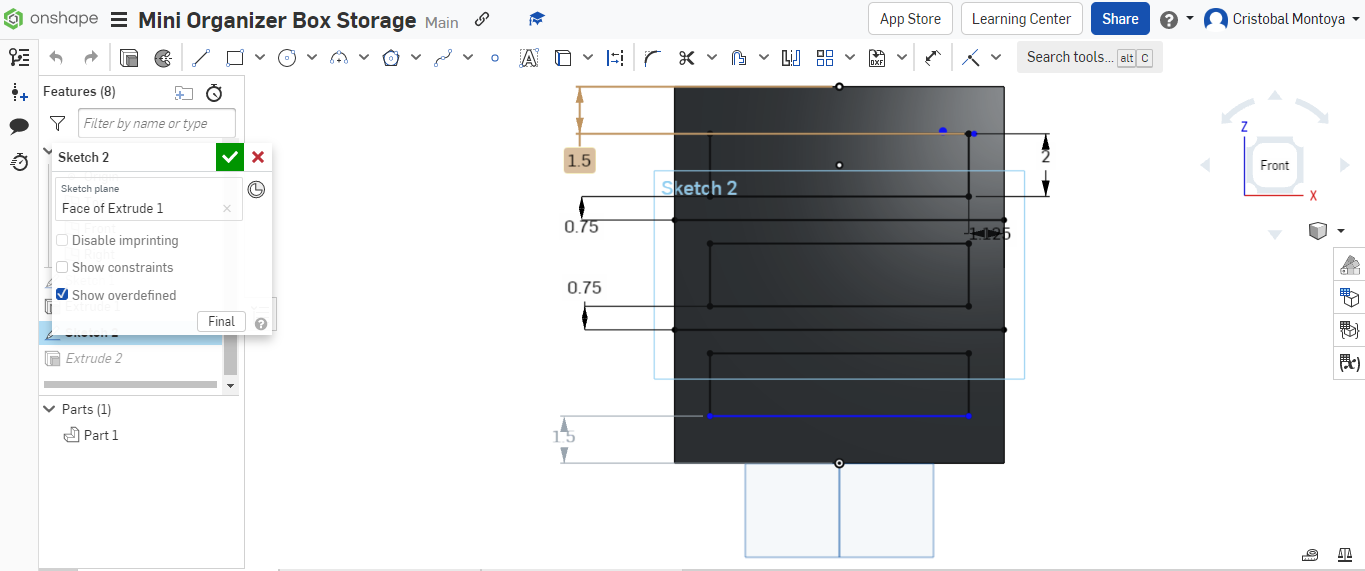Select the Linear pattern tool
The height and width of the screenshot is (571, 1365).
[825, 58]
